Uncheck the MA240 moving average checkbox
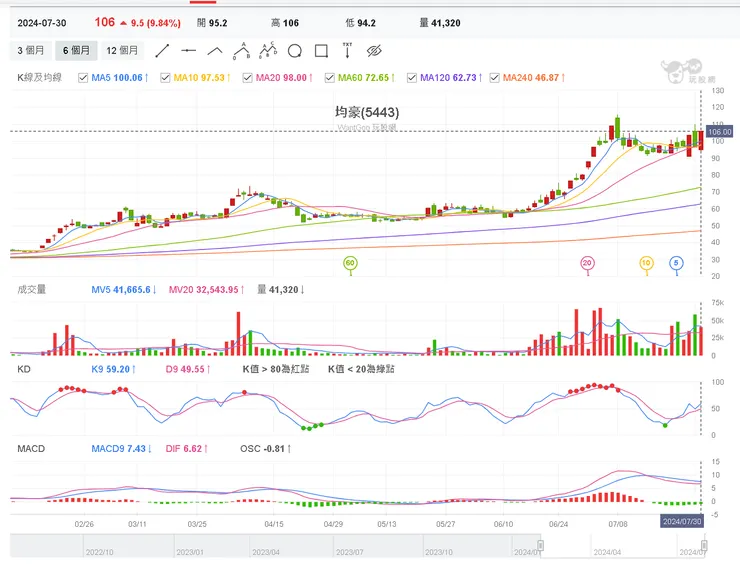This screenshot has width=740, height=569. point(495,78)
